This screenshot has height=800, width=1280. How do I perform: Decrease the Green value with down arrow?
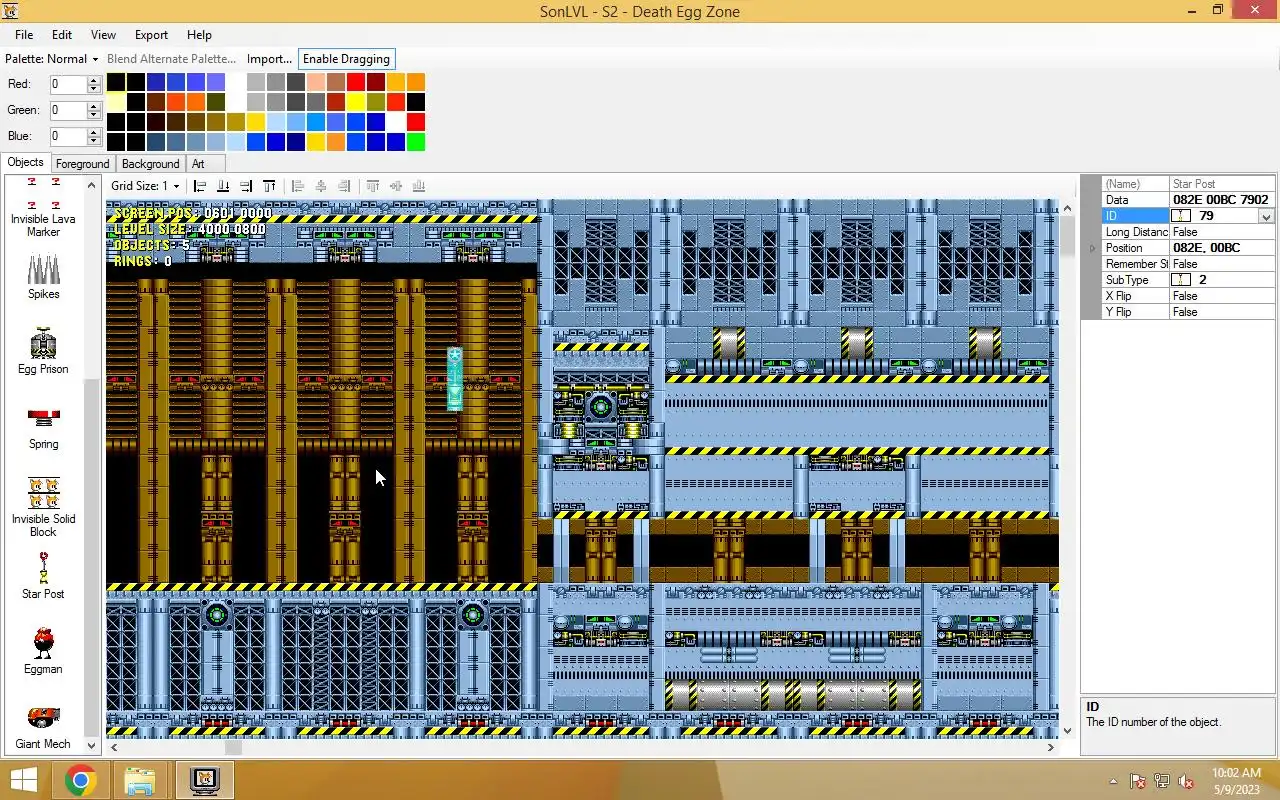coord(94,115)
